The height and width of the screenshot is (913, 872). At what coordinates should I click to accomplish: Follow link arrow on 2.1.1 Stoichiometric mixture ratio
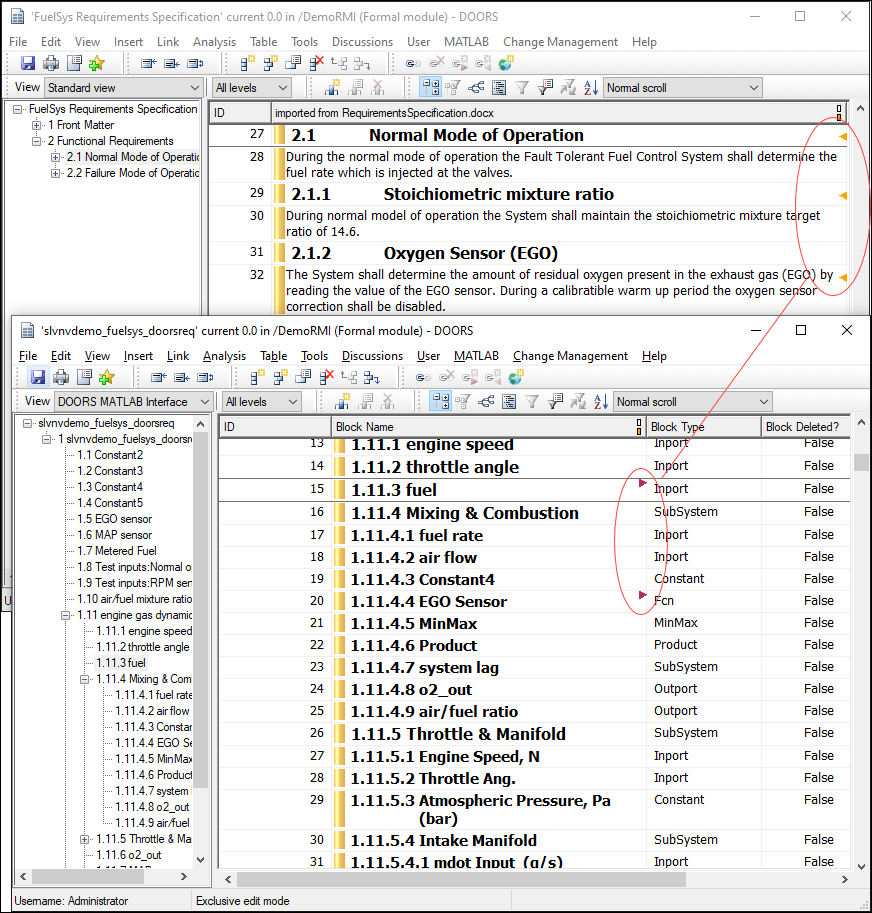pos(842,196)
